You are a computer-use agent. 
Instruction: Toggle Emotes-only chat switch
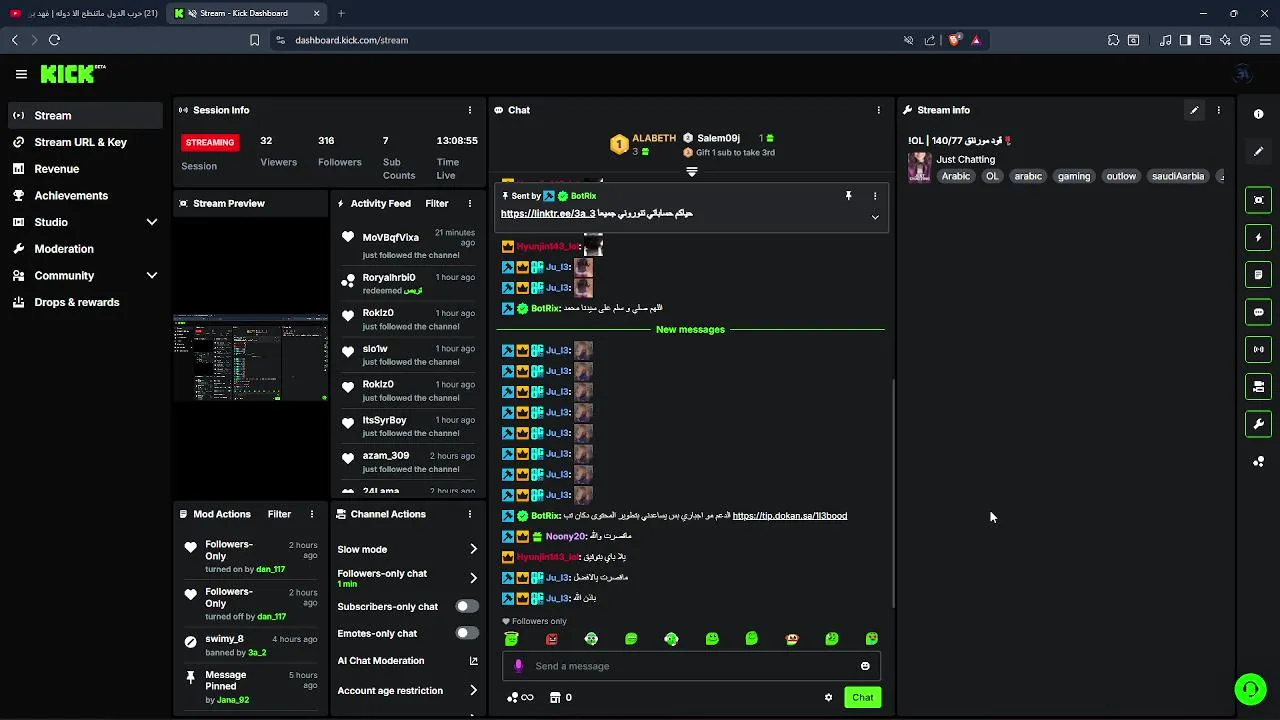(467, 633)
